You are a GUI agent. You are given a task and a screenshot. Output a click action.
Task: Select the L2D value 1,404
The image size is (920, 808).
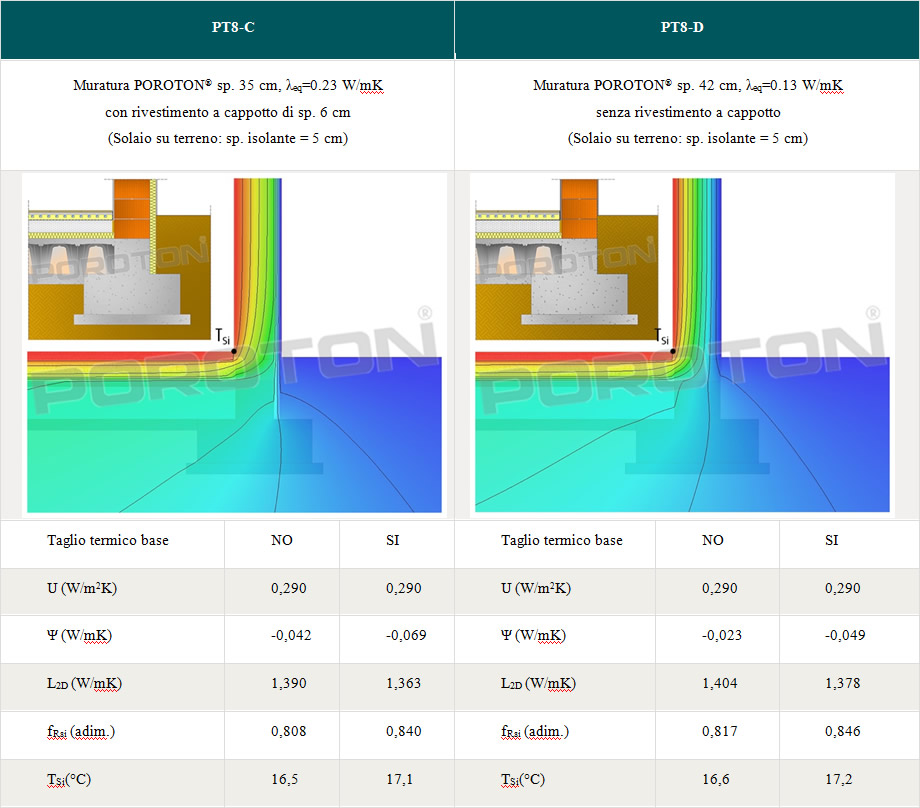point(720,684)
